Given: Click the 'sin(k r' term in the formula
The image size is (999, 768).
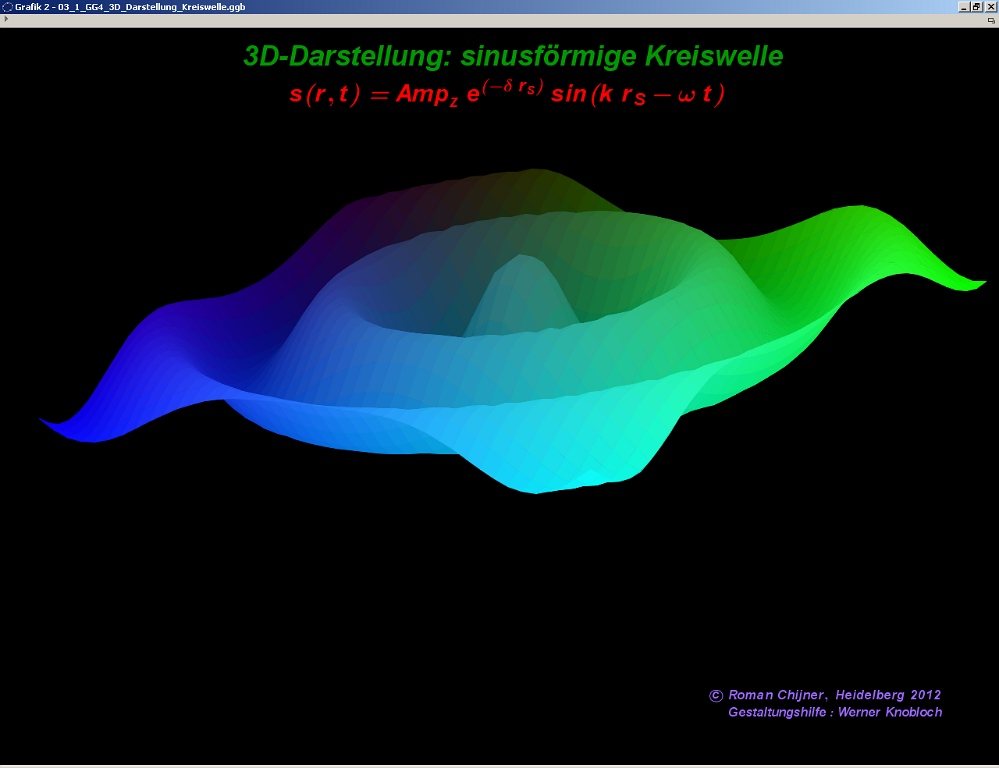Looking at the screenshot, I should [x=590, y=95].
